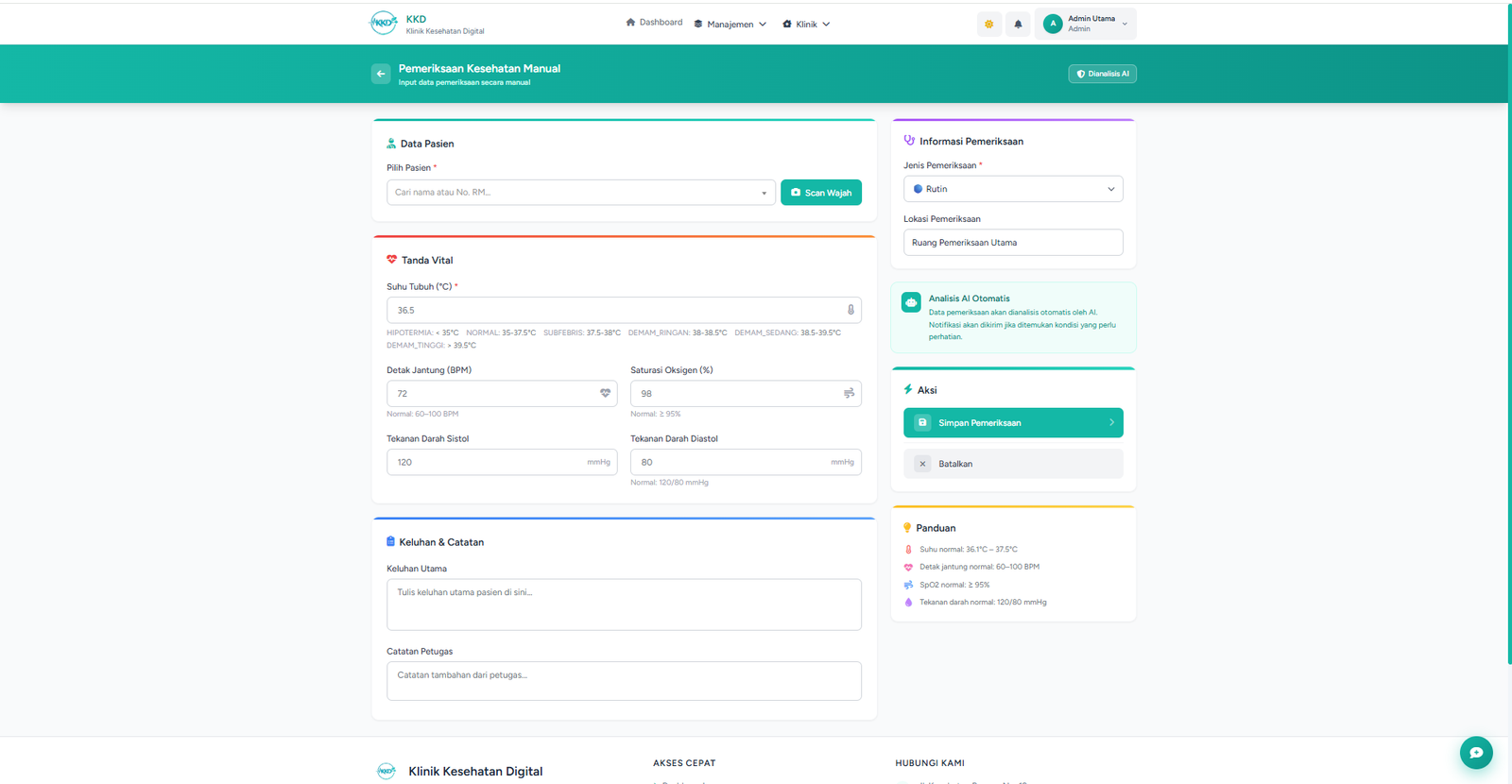Click the footer Klinik Kesehatan Digital logo
Image resolution: width=1512 pixels, height=784 pixels.
[x=387, y=771]
